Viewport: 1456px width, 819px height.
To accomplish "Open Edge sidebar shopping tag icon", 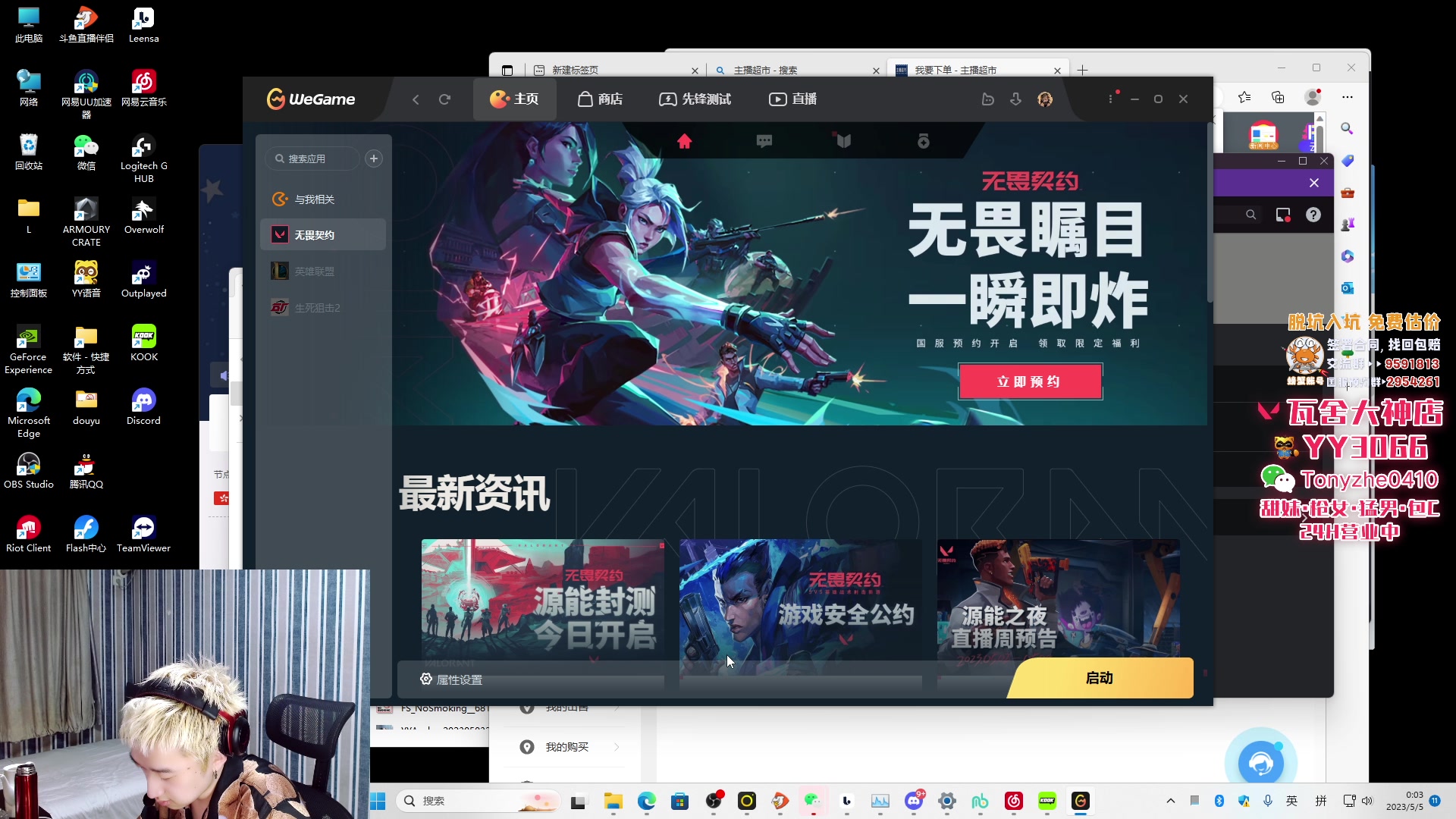I will 1348,161.
